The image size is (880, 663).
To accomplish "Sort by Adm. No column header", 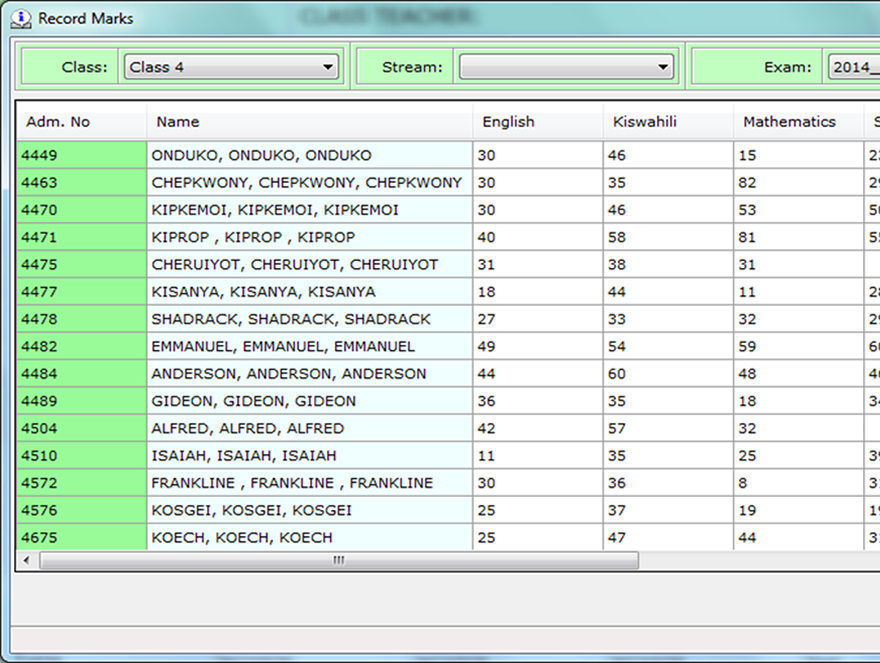I will [x=81, y=122].
